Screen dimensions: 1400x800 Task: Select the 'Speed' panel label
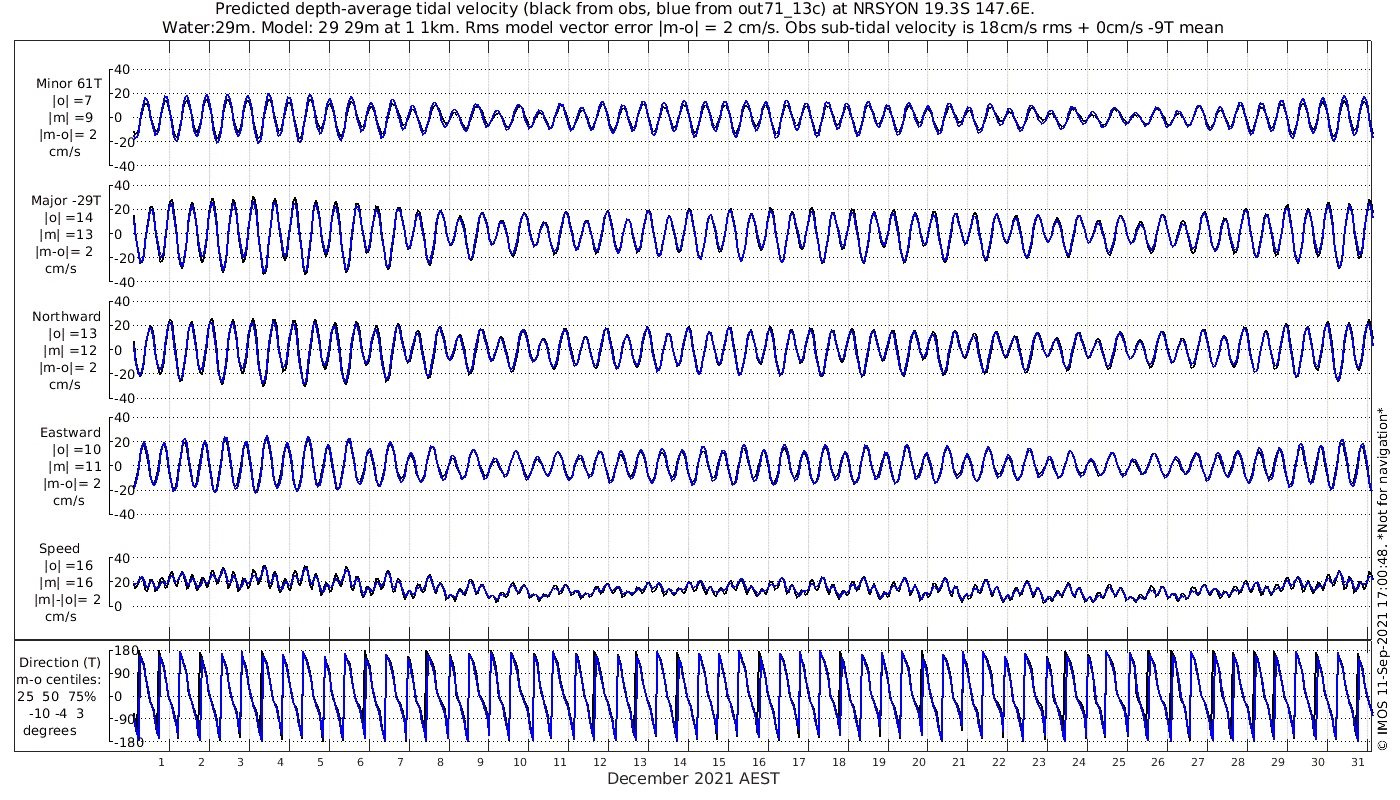pyautogui.click(x=60, y=548)
